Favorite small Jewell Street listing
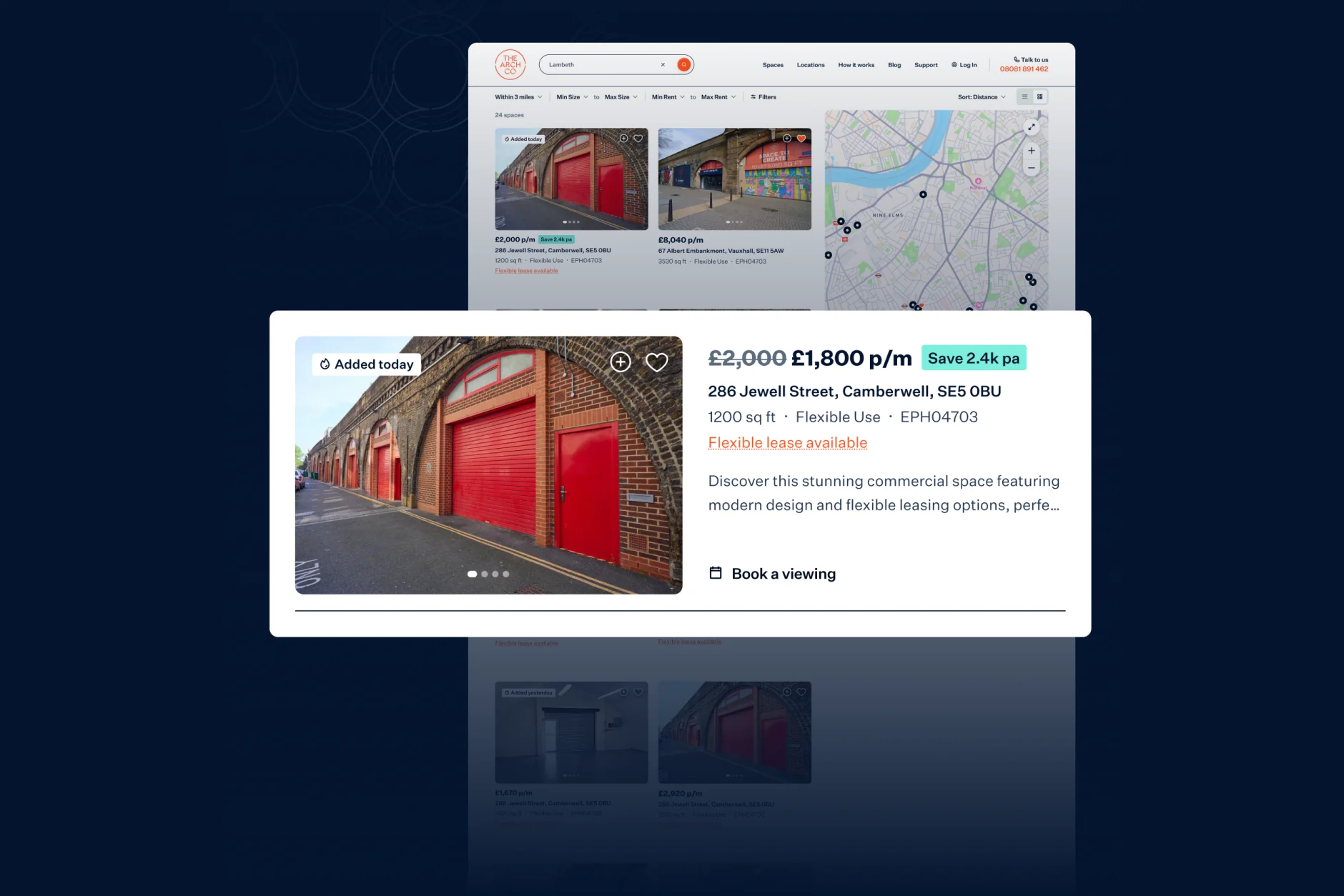Viewport: 1344px width, 896px height. (638, 139)
